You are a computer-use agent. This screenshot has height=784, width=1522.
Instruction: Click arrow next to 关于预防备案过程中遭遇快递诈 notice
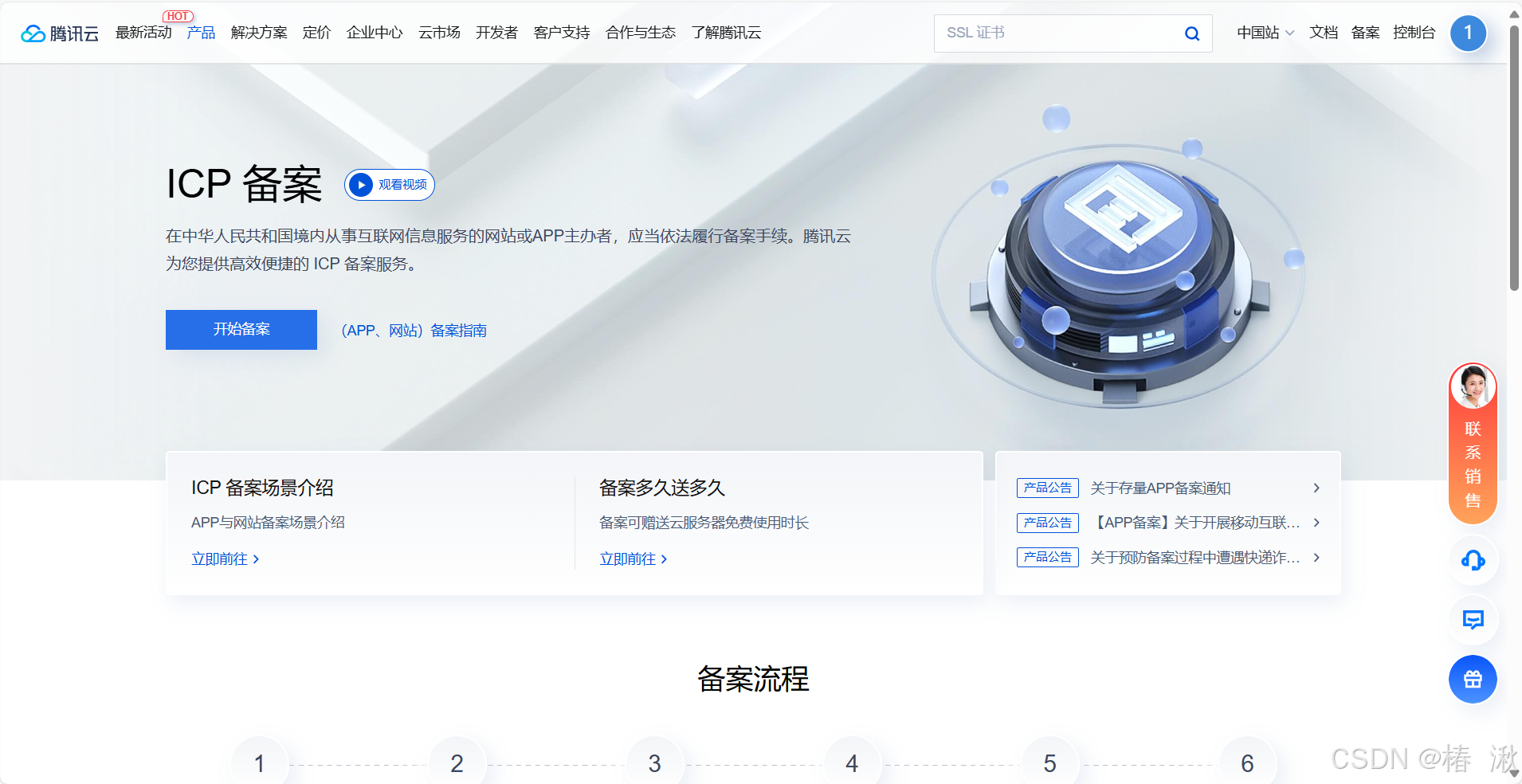[x=1316, y=558]
